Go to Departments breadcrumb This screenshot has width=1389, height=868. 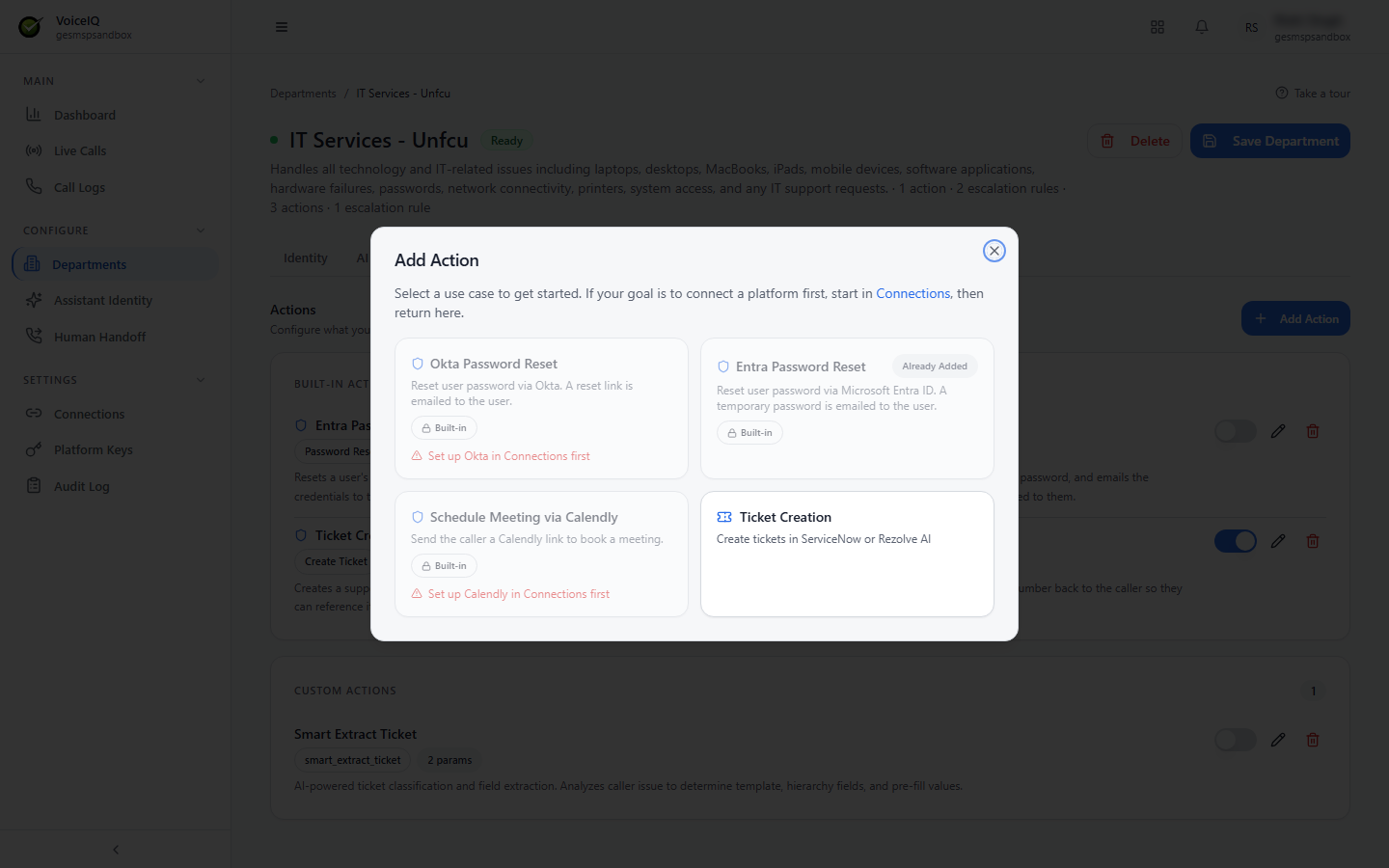[x=303, y=94]
